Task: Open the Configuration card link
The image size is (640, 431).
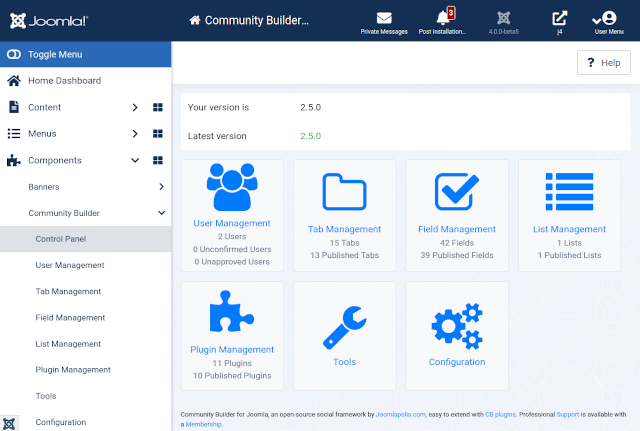Action: [457, 362]
